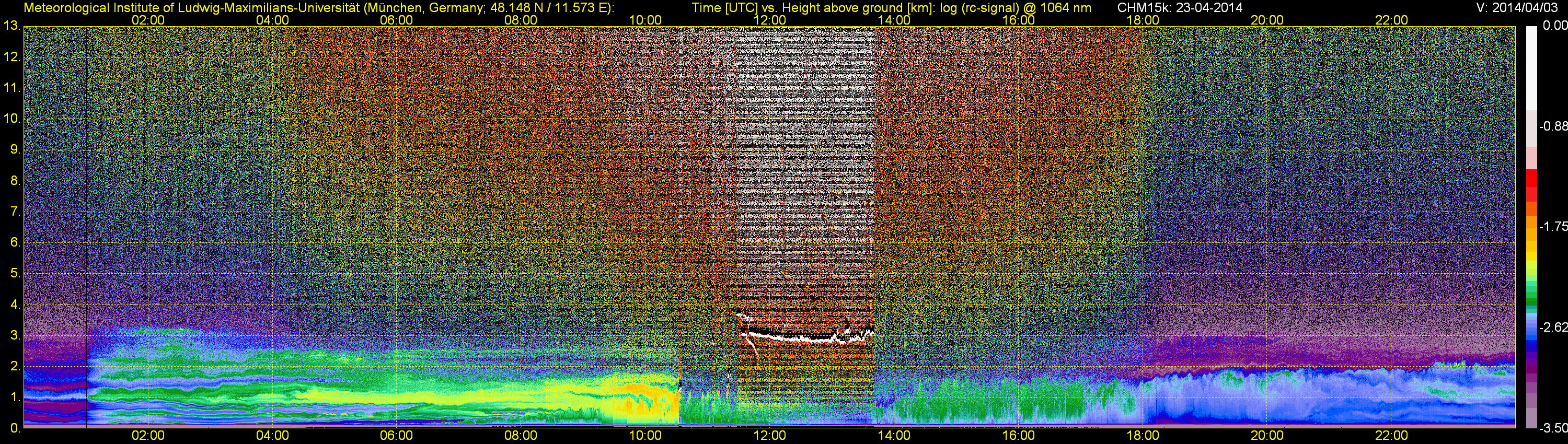The width and height of the screenshot is (1568, 444).
Task: Click the 8 km height axis label
Action: [x=15, y=181]
